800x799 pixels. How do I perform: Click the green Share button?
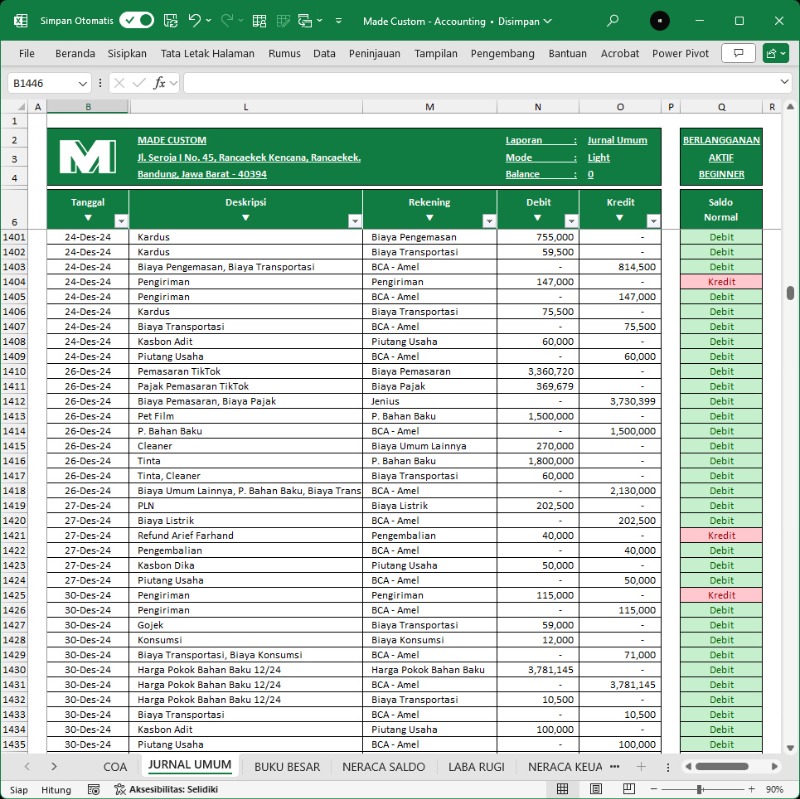click(x=776, y=53)
